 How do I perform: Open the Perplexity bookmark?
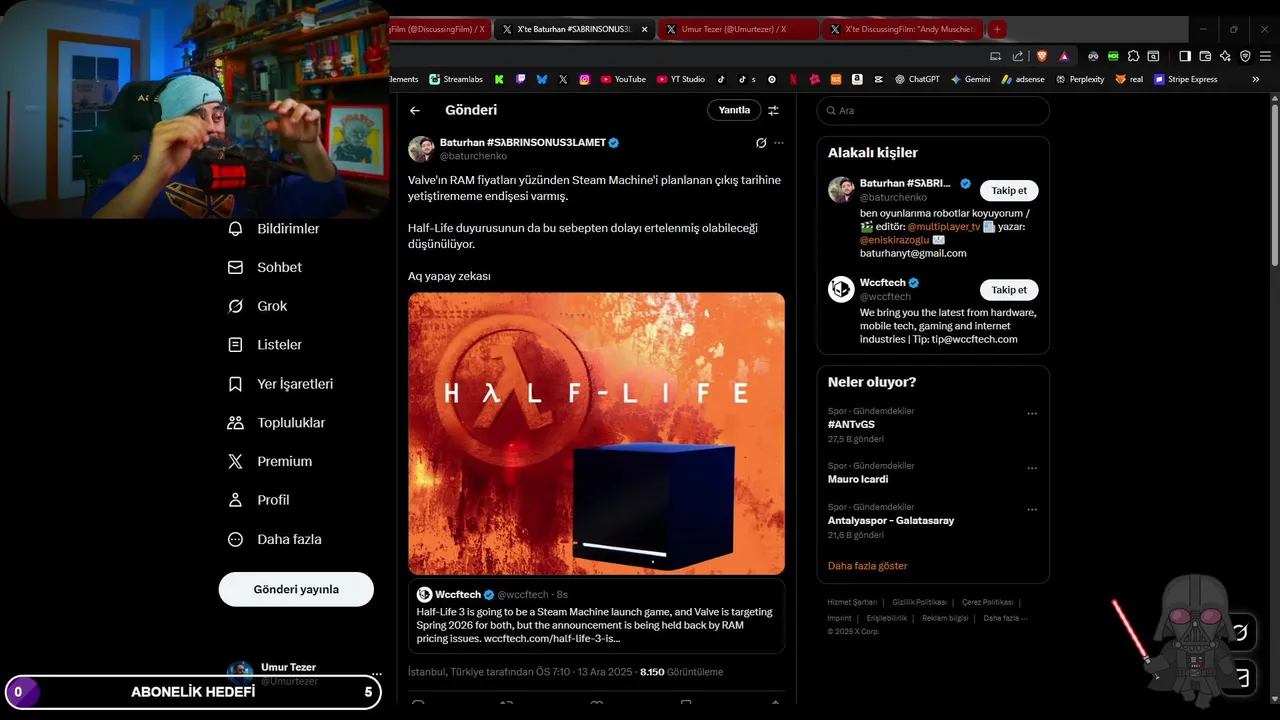(x=1080, y=79)
